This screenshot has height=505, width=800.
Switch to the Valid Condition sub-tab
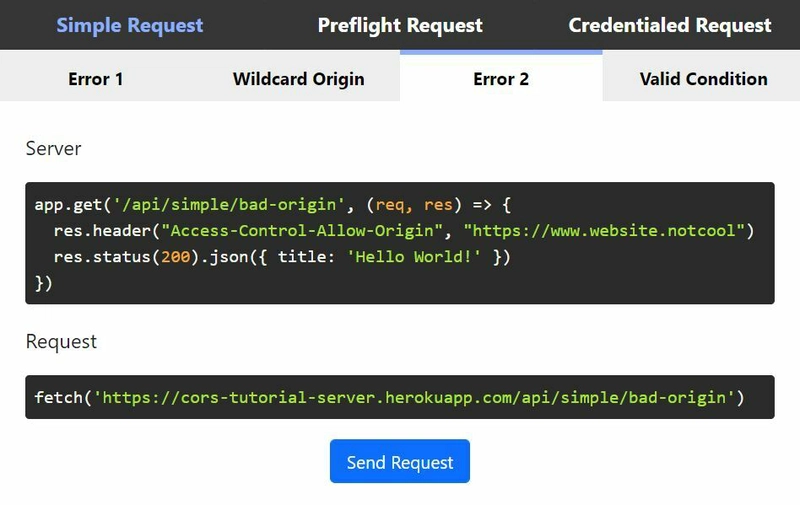tap(704, 79)
